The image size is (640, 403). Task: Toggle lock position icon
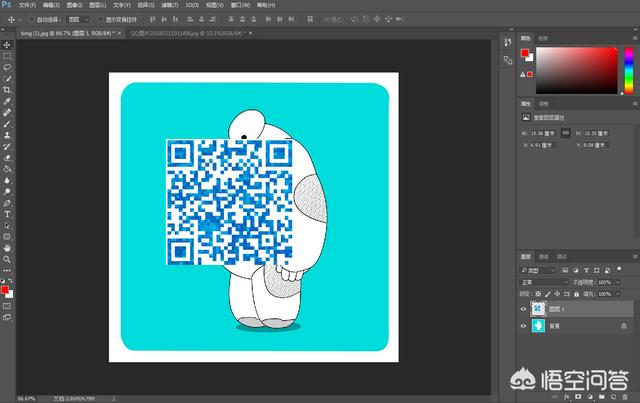click(557, 294)
